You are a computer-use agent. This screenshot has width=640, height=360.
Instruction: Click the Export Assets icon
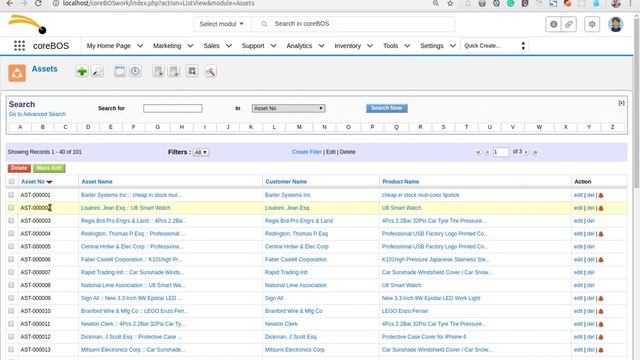click(174, 71)
